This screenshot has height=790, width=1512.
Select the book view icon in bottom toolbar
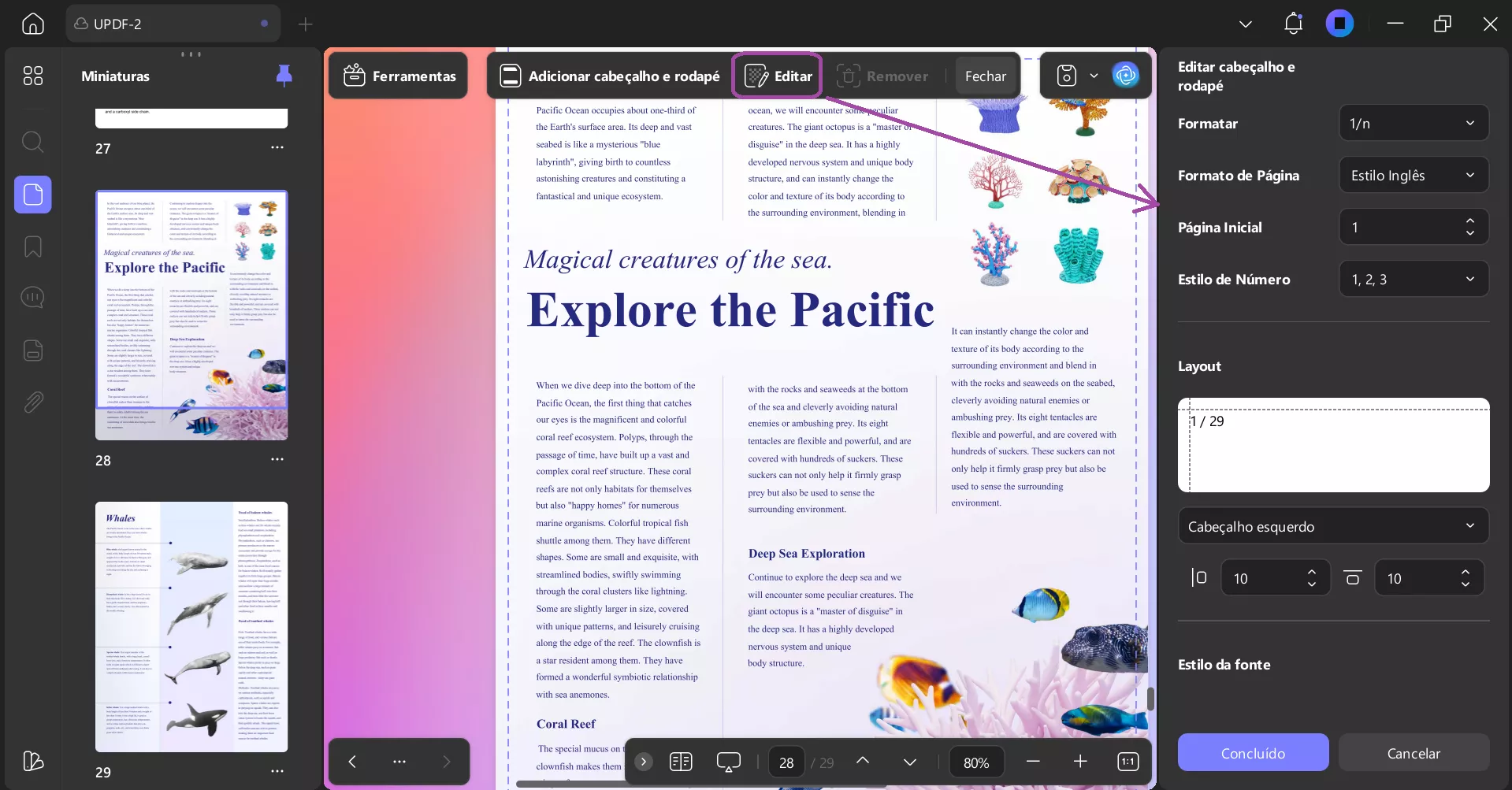(x=681, y=762)
